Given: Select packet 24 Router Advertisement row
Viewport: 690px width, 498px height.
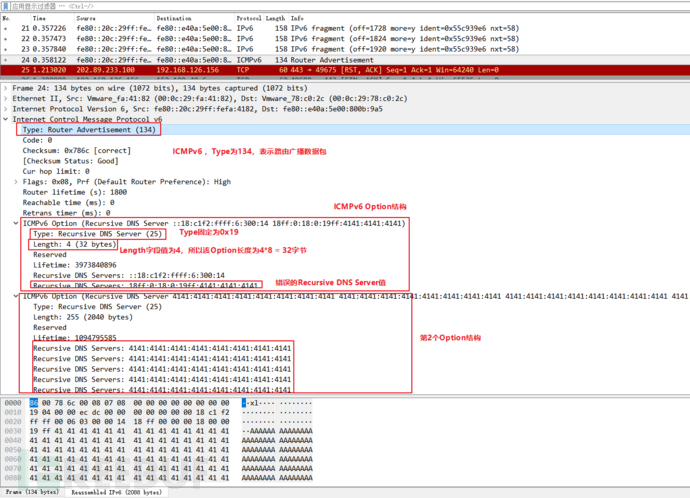Looking at the screenshot, I should pos(345,60).
